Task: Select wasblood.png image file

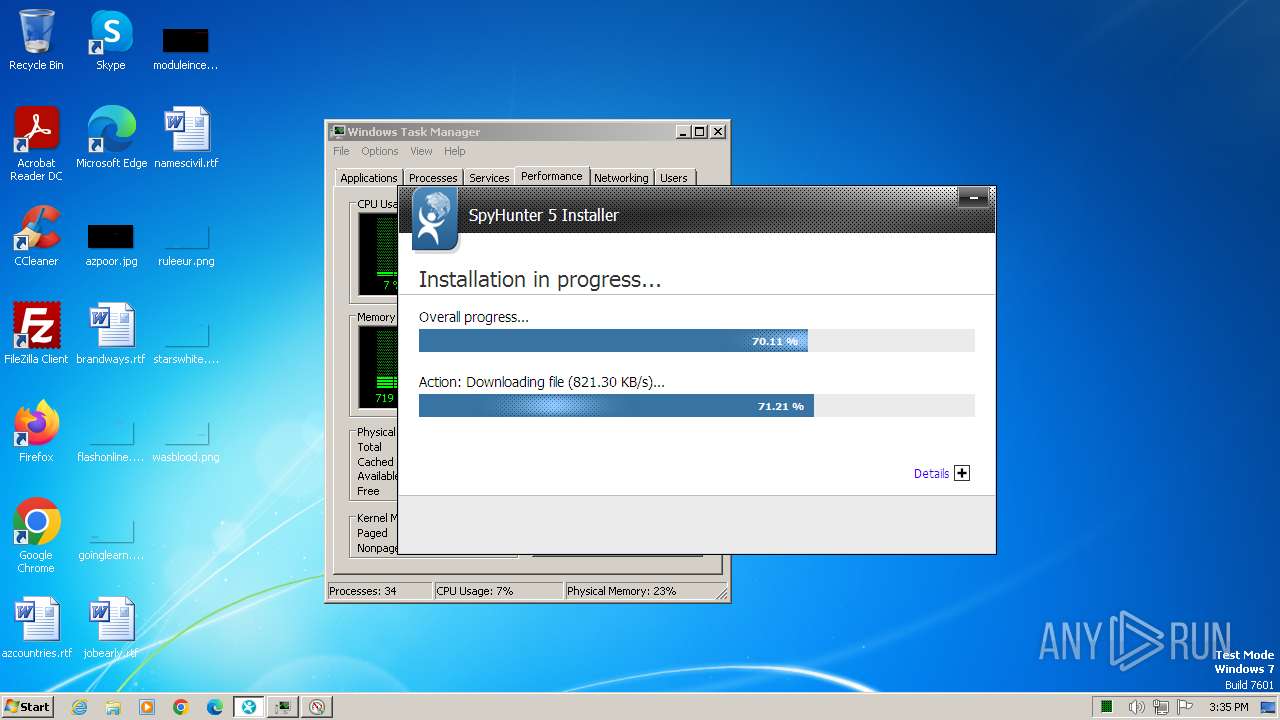Action: (x=186, y=441)
